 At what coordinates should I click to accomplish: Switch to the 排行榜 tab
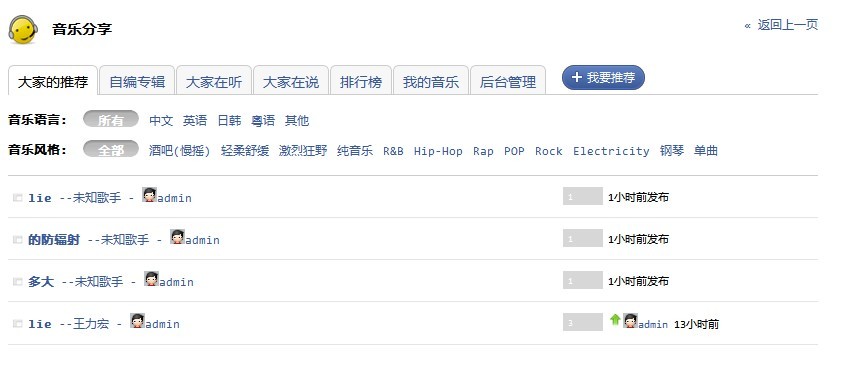[x=360, y=81]
